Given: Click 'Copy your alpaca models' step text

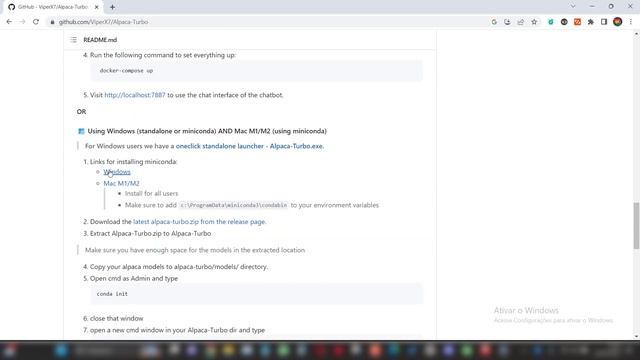Looking at the screenshot, I should (179, 267).
